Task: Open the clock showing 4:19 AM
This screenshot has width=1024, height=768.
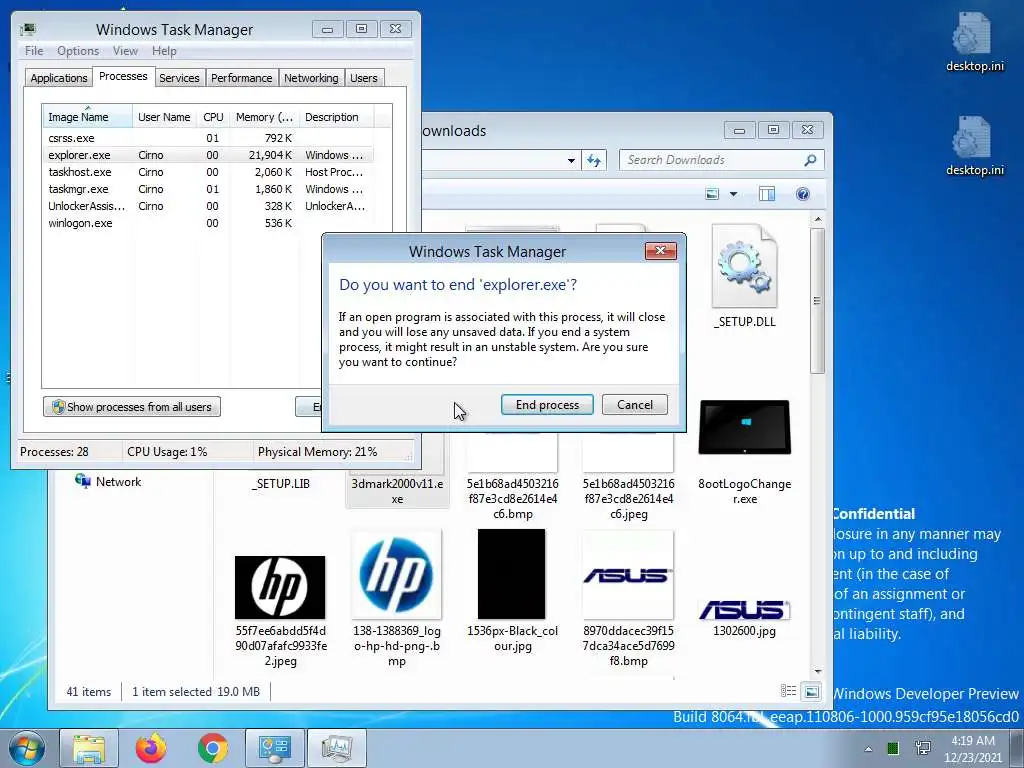Action: pos(972,749)
